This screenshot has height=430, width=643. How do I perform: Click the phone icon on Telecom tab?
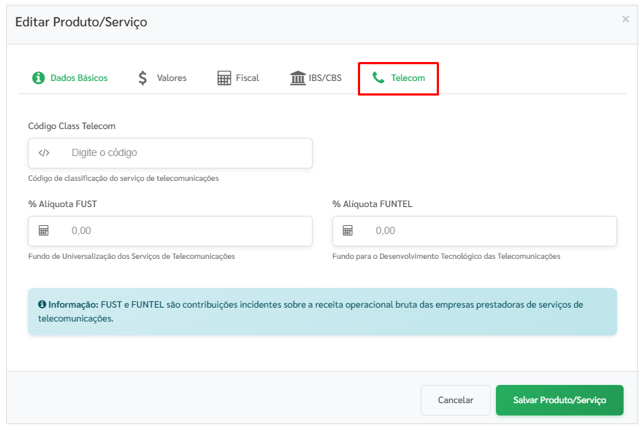coord(378,78)
